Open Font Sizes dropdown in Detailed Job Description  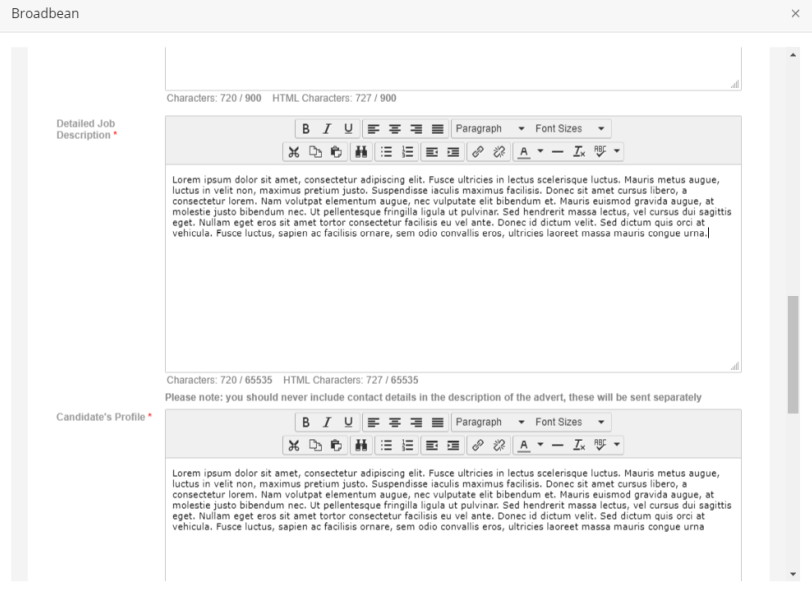pos(570,129)
